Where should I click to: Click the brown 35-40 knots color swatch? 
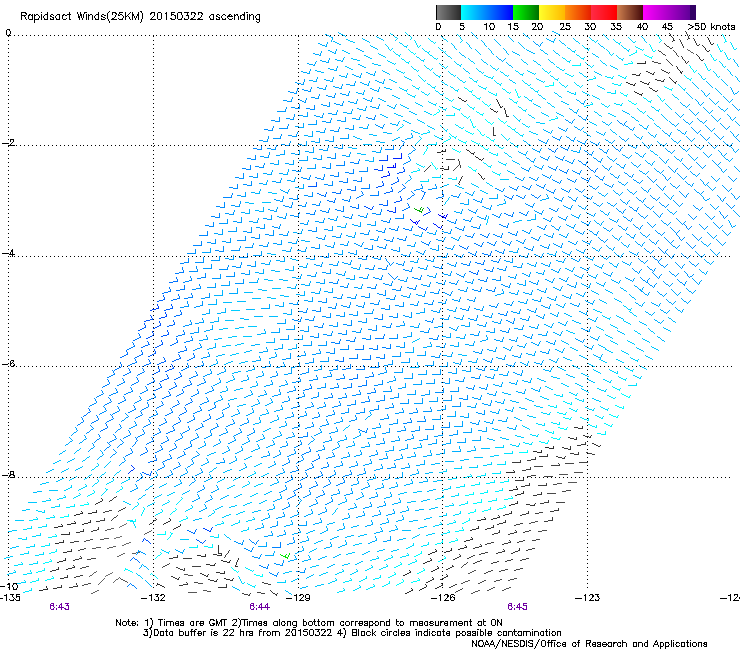(x=630, y=12)
